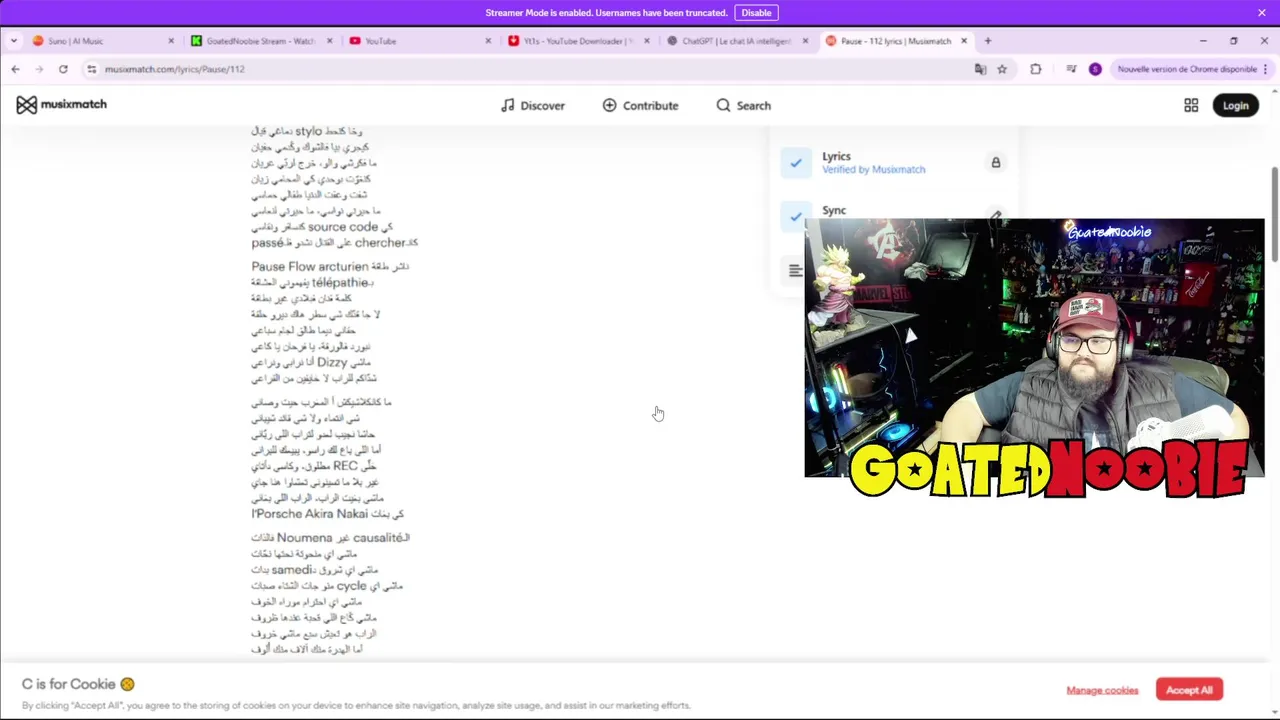Click the lyric line 'Pause Flow arcturien'
The width and height of the screenshot is (1280, 720).
coord(330,266)
